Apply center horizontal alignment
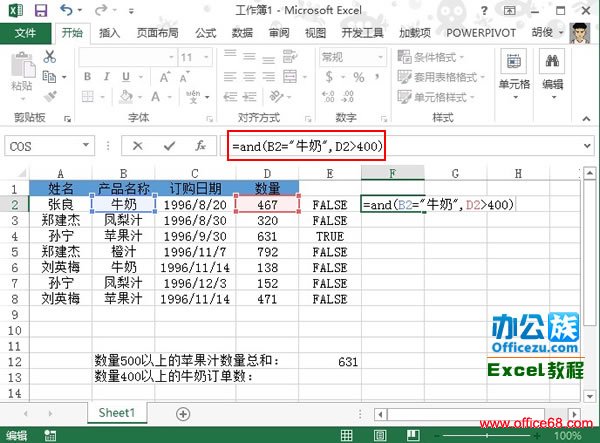Viewport: 600px width, 443px height. coord(249,77)
